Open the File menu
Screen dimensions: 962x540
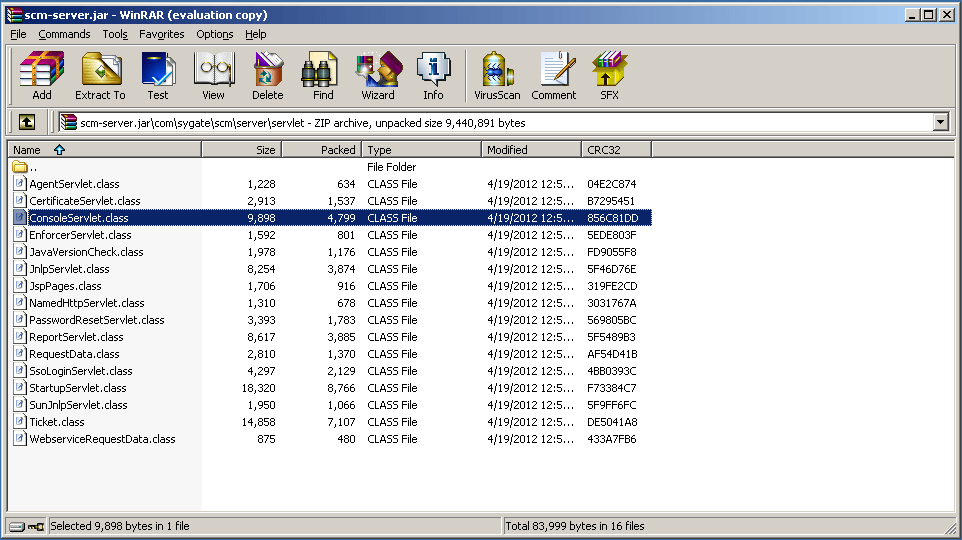(x=18, y=34)
